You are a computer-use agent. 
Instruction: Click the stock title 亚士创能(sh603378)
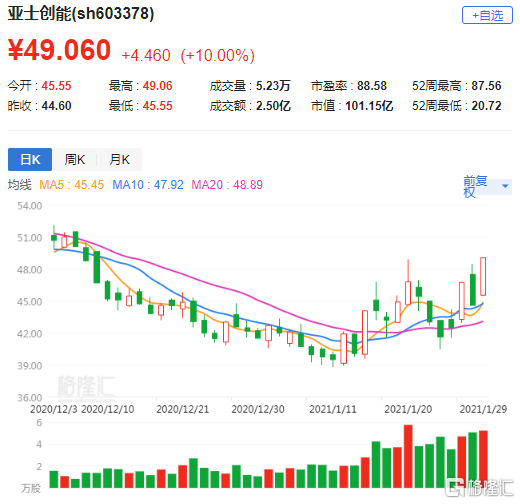81,14
